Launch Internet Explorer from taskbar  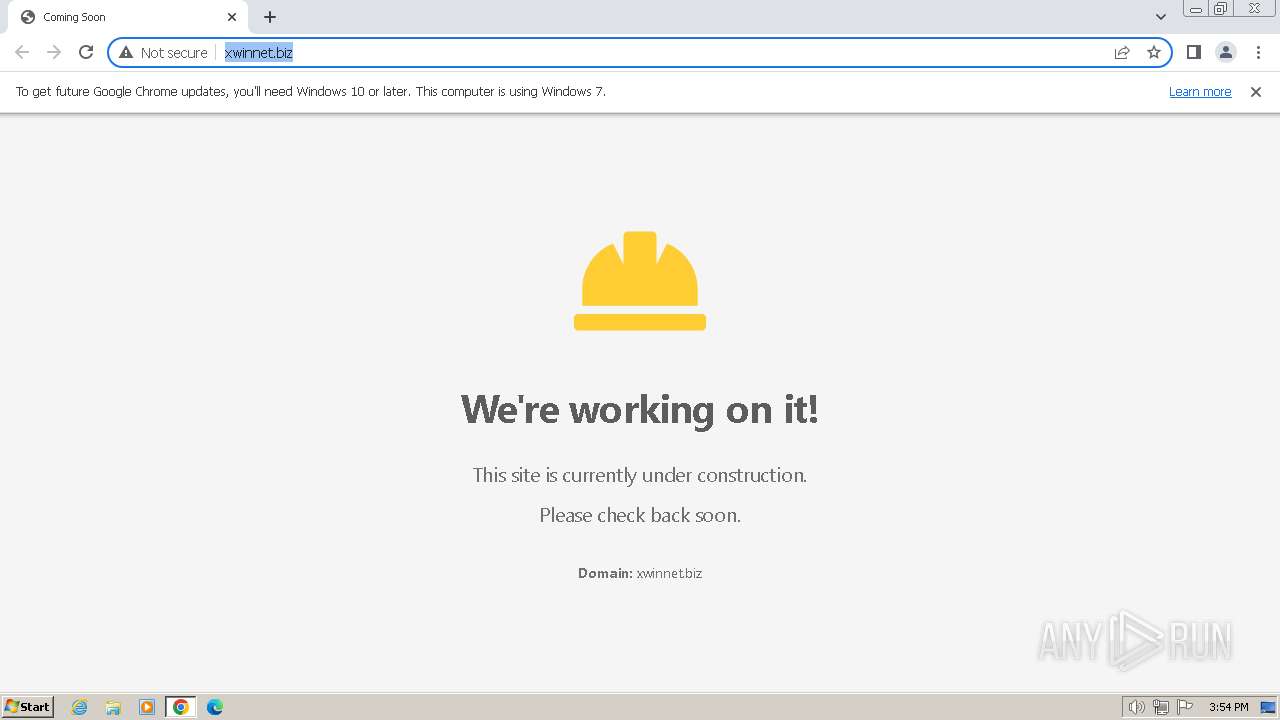80,707
